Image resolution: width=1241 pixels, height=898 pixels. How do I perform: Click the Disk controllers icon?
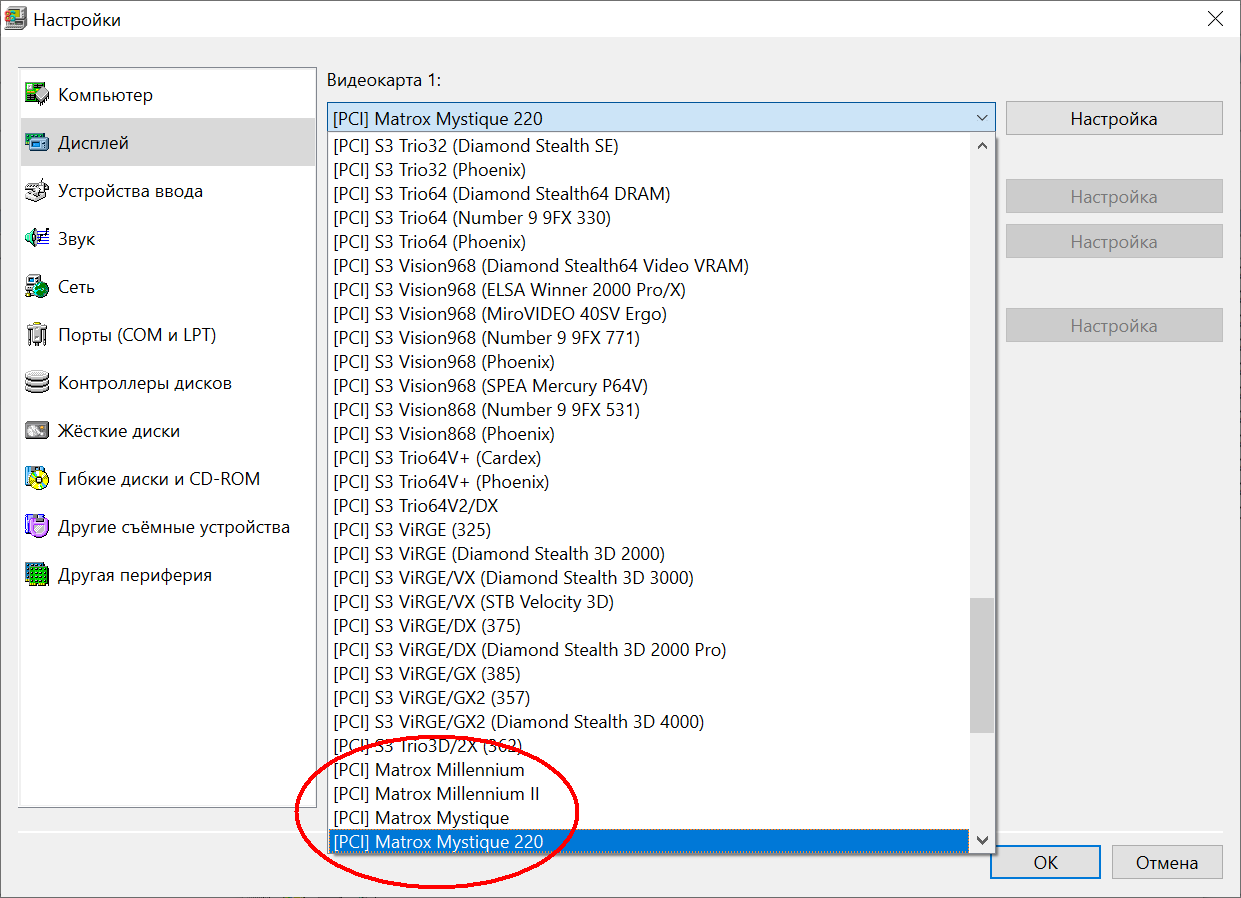point(37,383)
